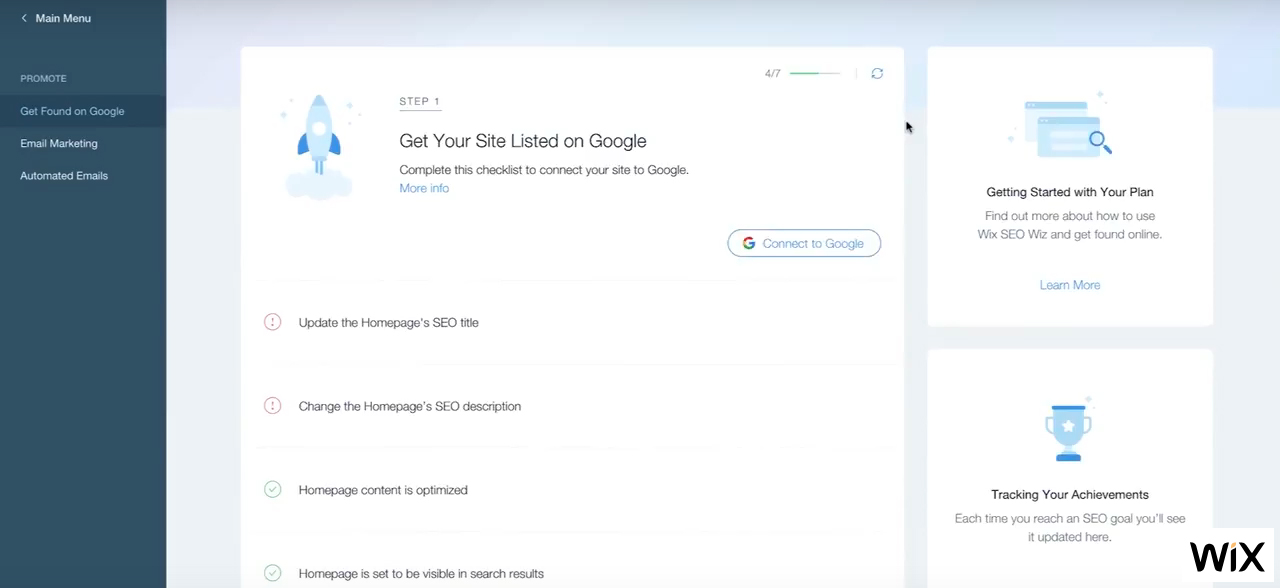This screenshot has width=1280, height=588.
Task: Click warning icon for SEO description item
Action: point(272,406)
